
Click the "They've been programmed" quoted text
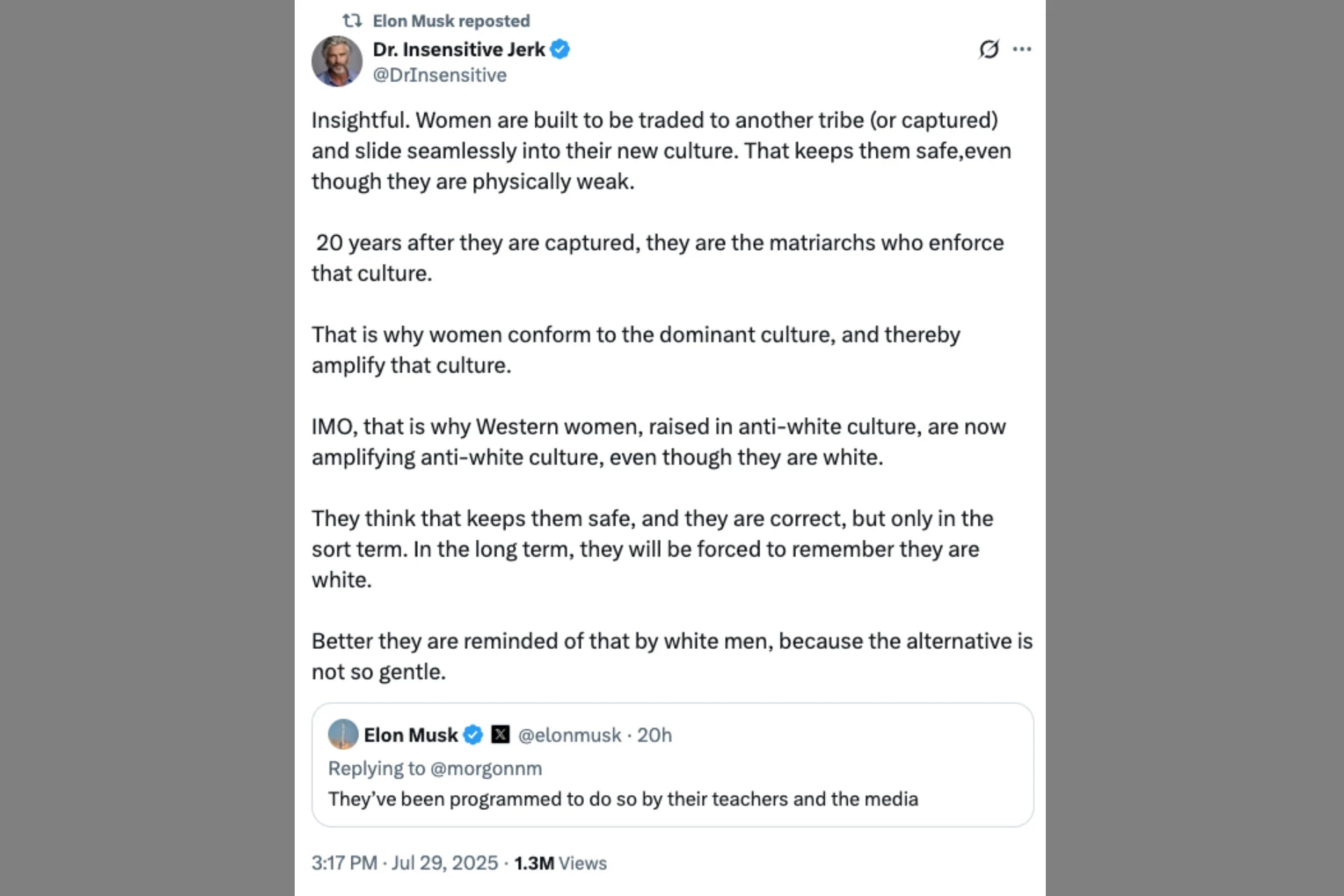(x=623, y=799)
